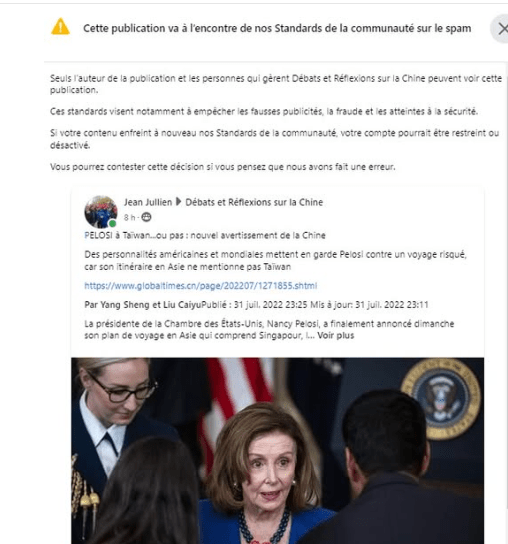Open the Pelosi photo in the post
The width and height of the screenshot is (508, 544).
coord(277,451)
